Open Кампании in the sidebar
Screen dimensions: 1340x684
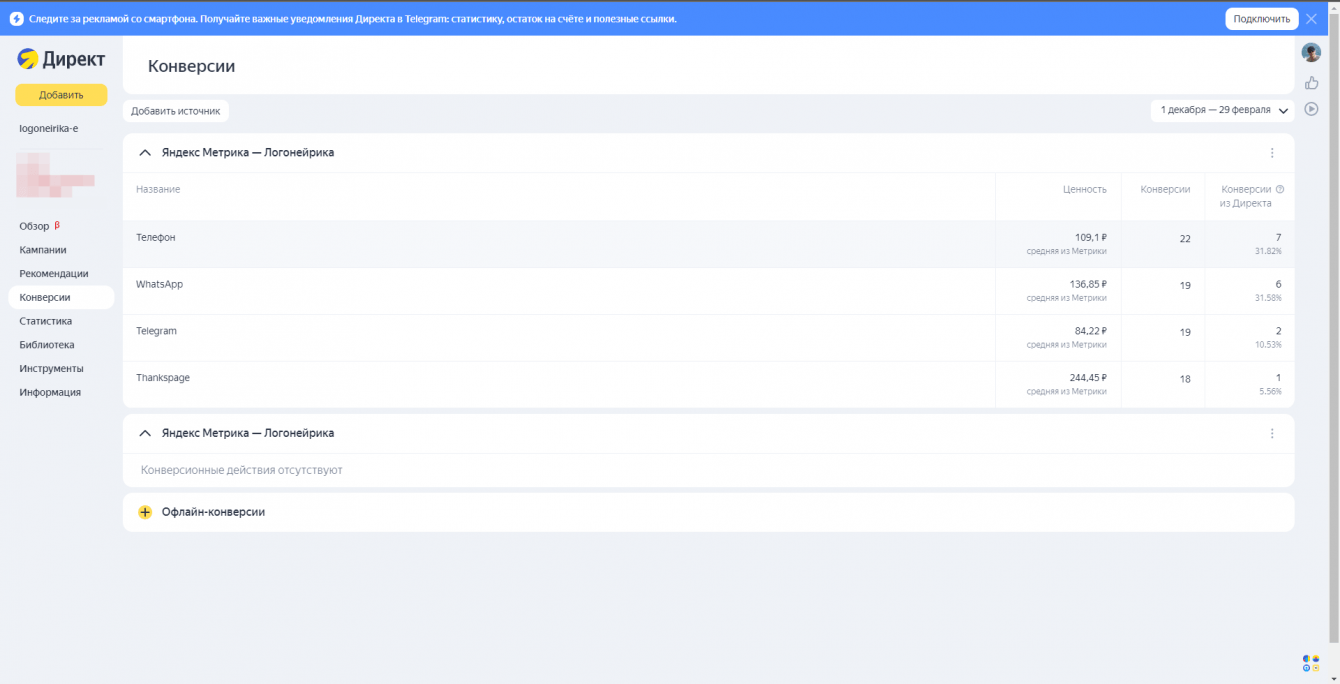43,250
